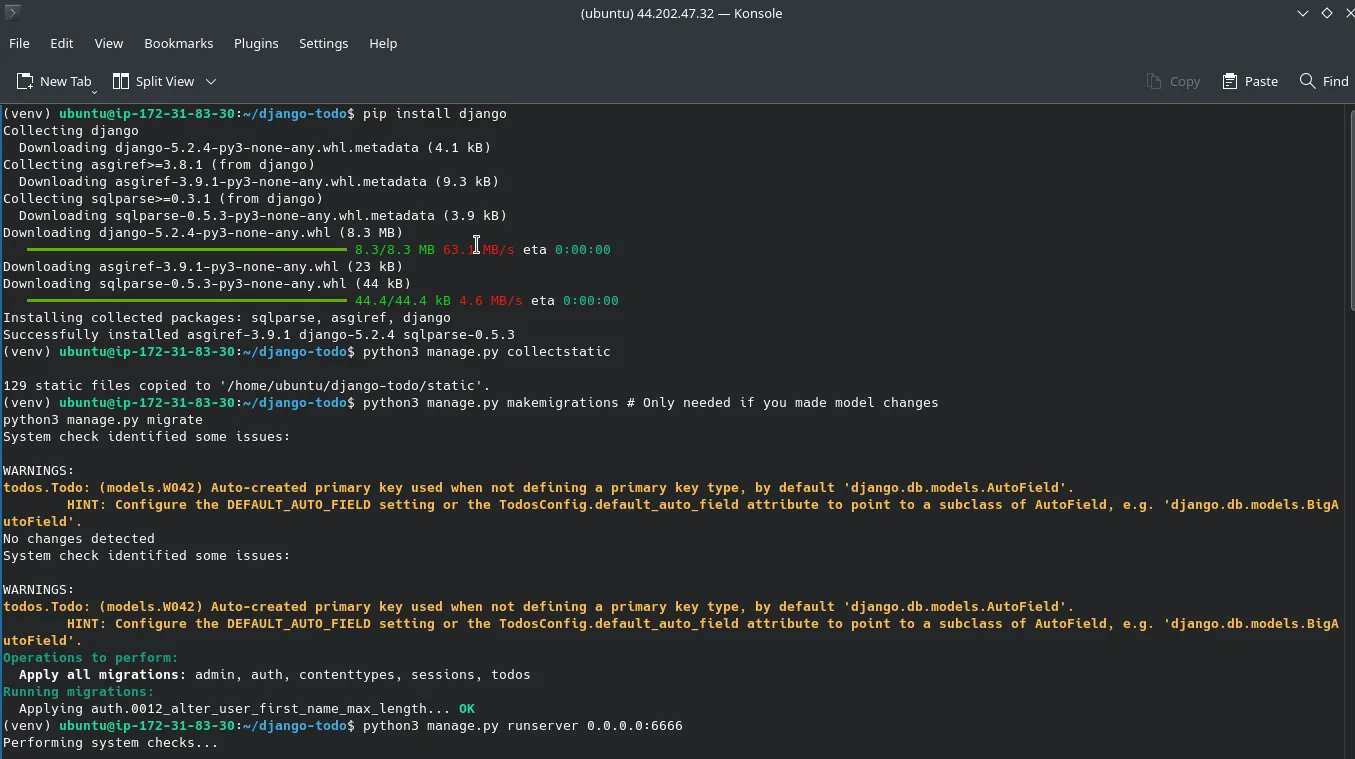The image size is (1355, 759).
Task: Open the View menu
Action: [x=109, y=43]
